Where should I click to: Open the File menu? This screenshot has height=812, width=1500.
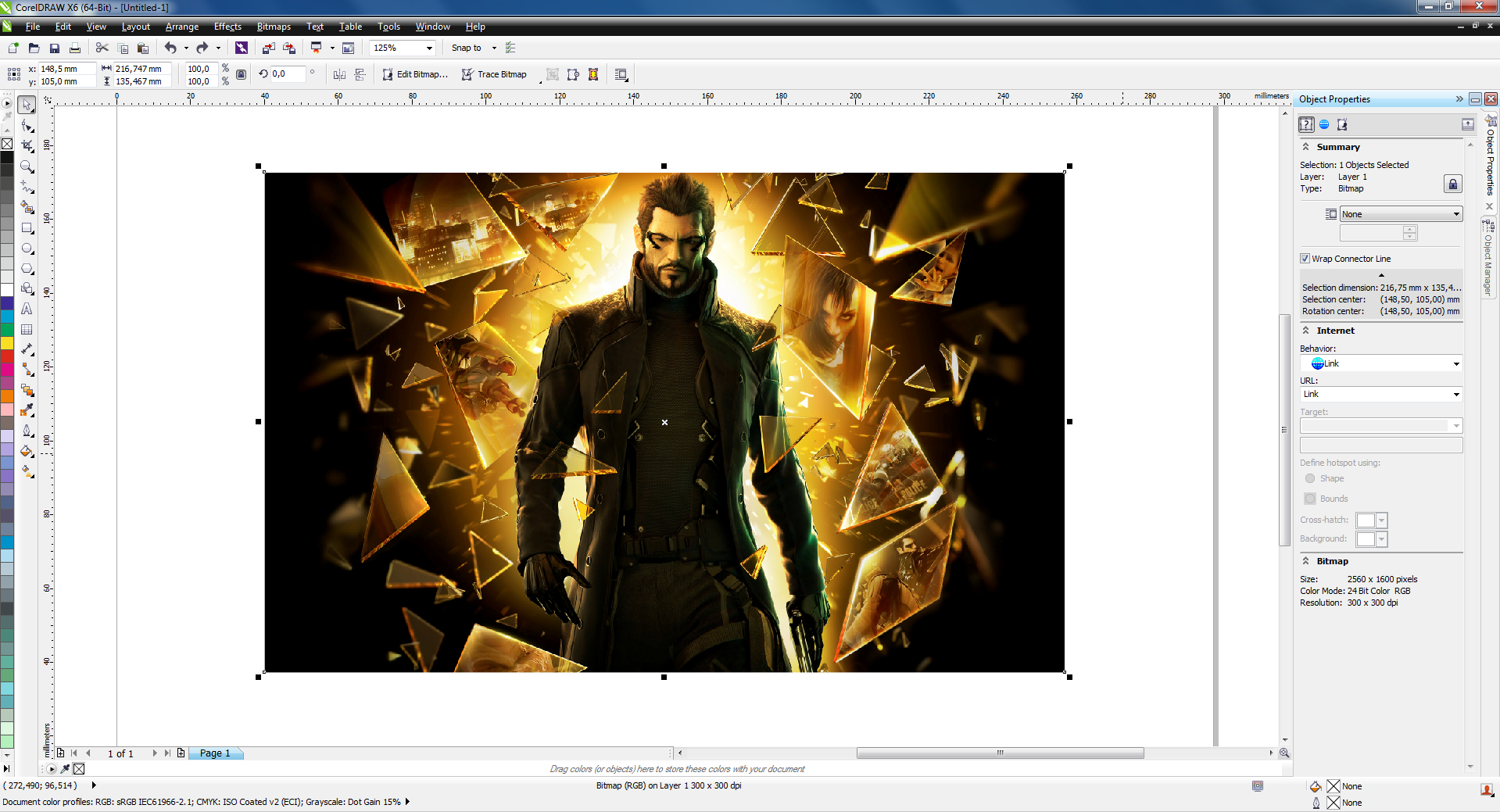(x=33, y=27)
